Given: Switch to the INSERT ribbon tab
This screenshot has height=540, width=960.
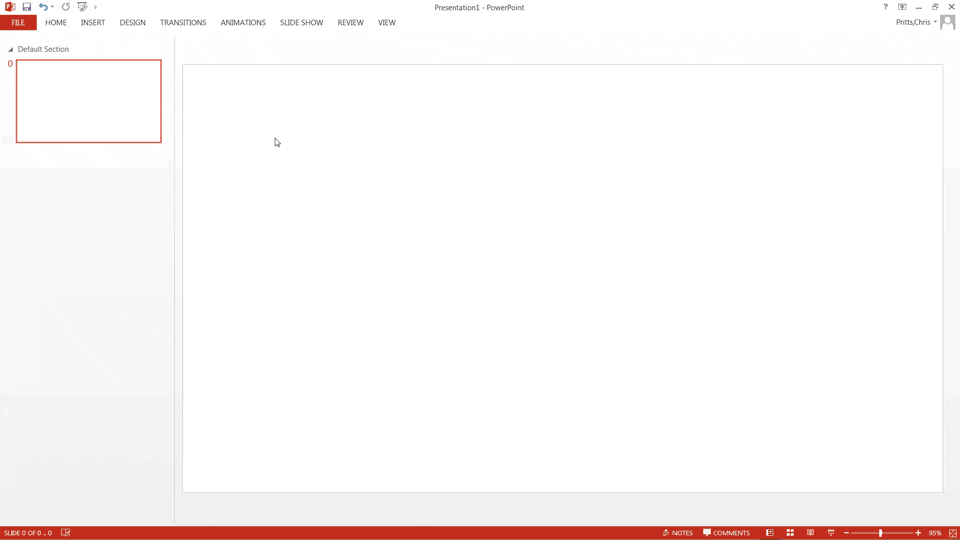Looking at the screenshot, I should [x=93, y=23].
